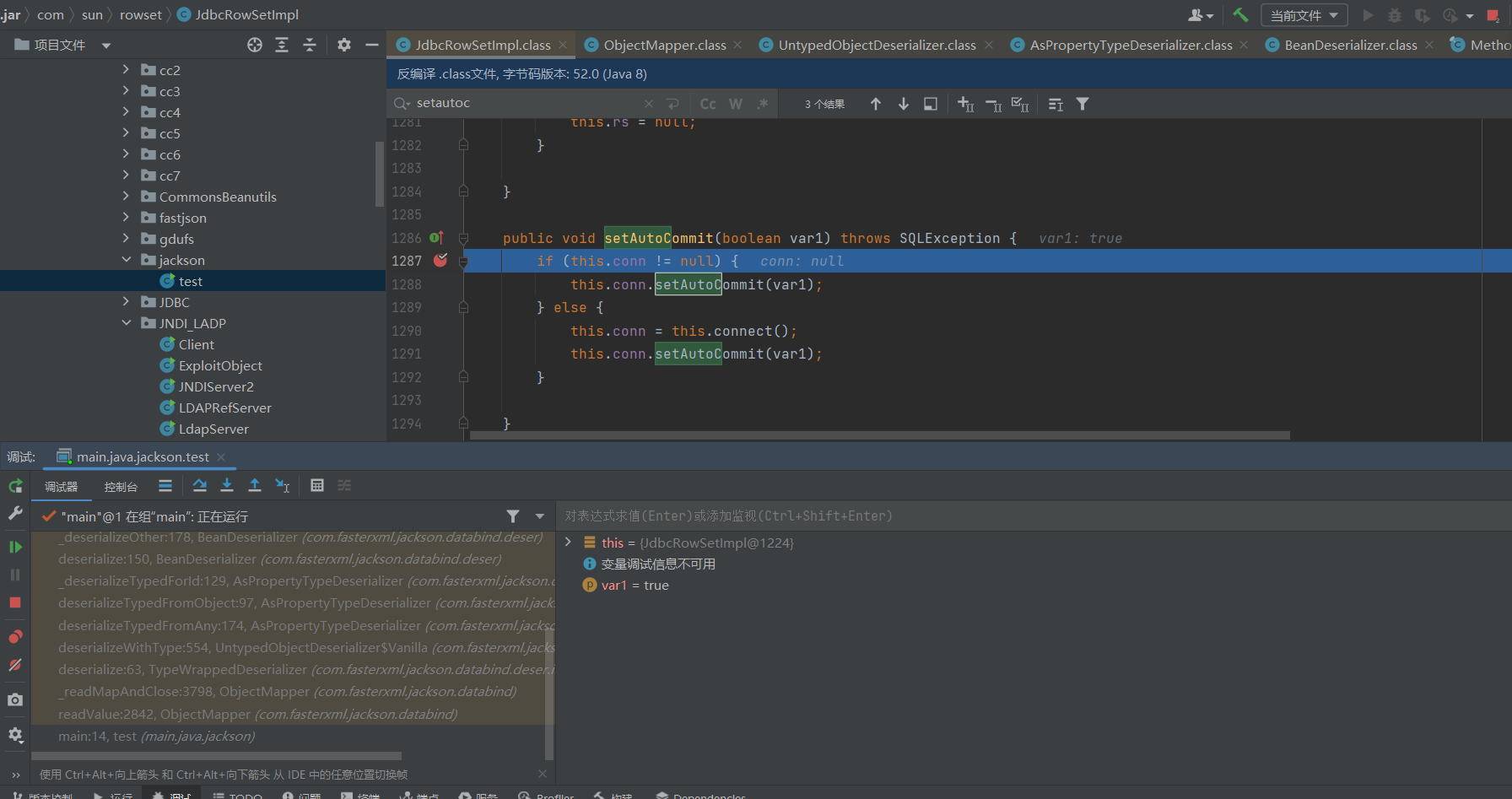Collapse the jackson folder
This screenshot has height=799, width=1512.
pyautogui.click(x=126, y=260)
